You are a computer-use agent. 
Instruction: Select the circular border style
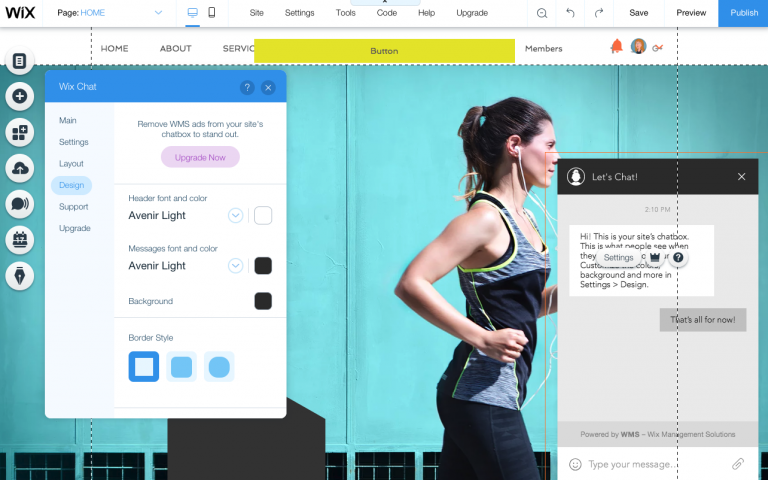point(219,366)
